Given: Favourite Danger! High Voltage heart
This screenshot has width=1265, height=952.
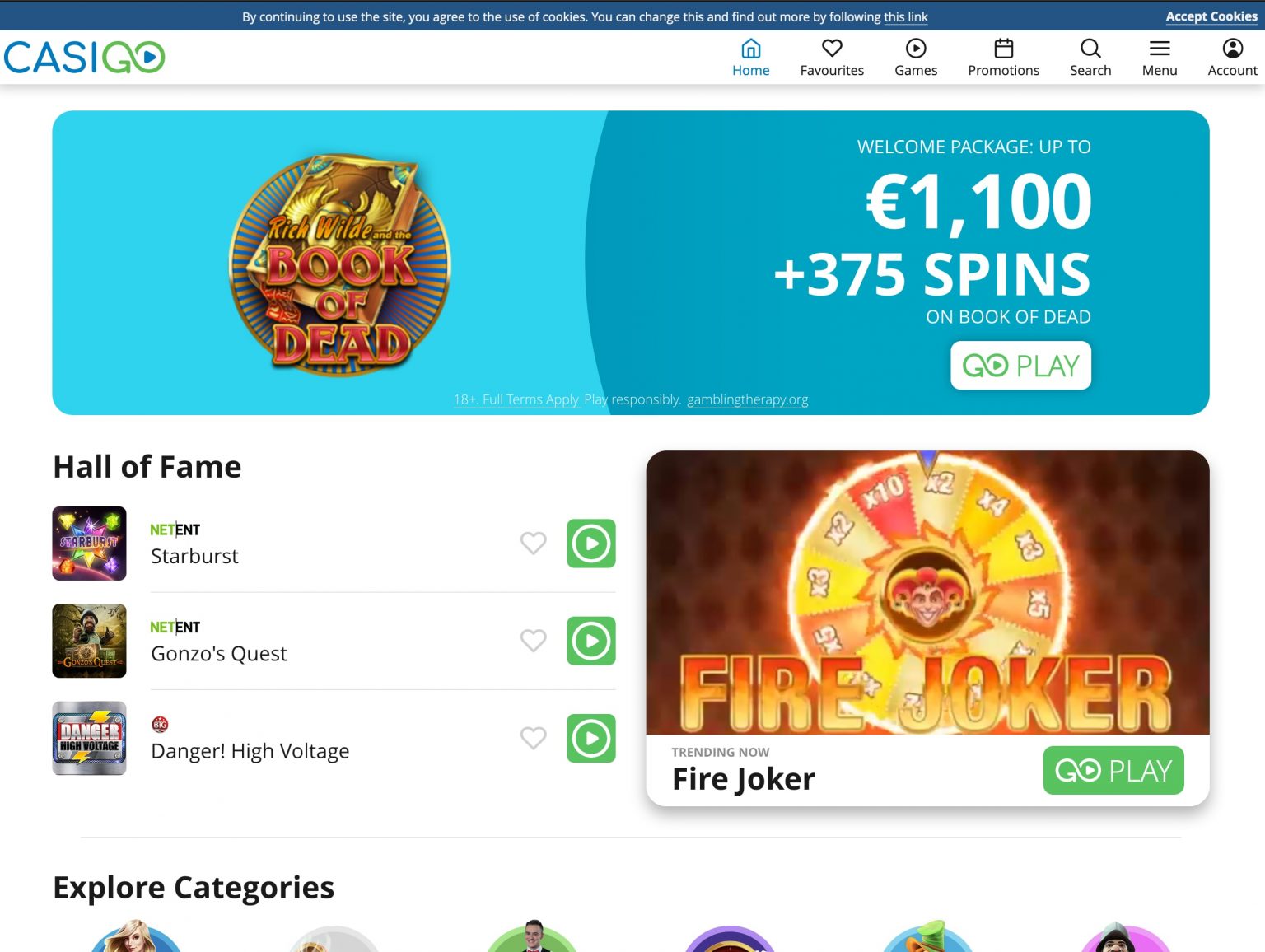Looking at the screenshot, I should pyautogui.click(x=534, y=737).
